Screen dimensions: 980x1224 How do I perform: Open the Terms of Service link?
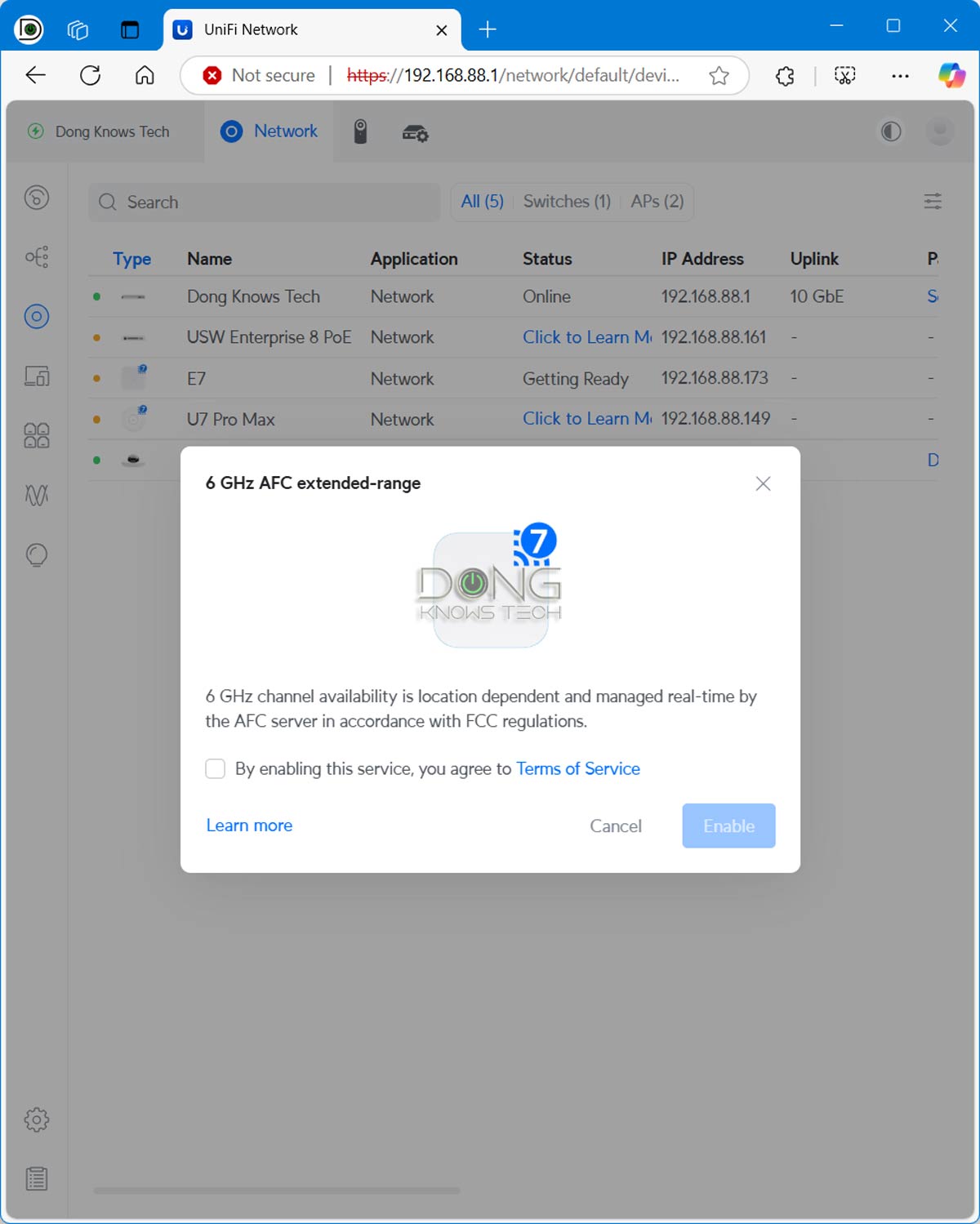click(x=577, y=769)
